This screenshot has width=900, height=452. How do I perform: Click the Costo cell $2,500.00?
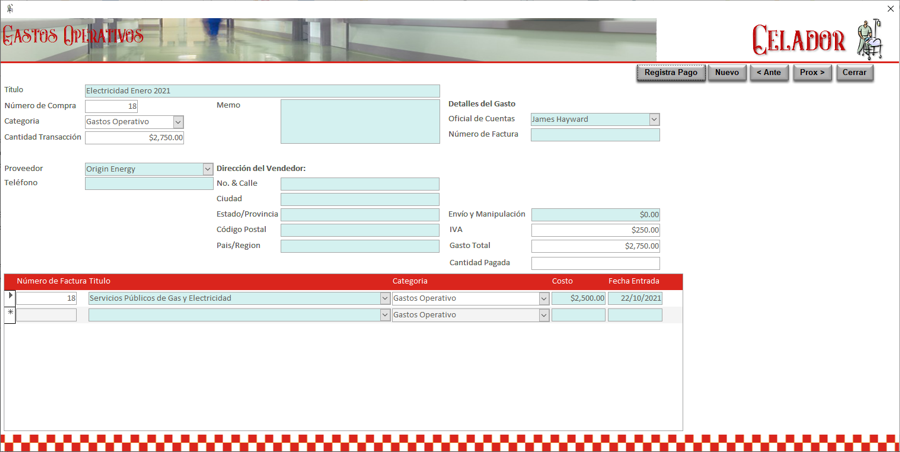579,299
